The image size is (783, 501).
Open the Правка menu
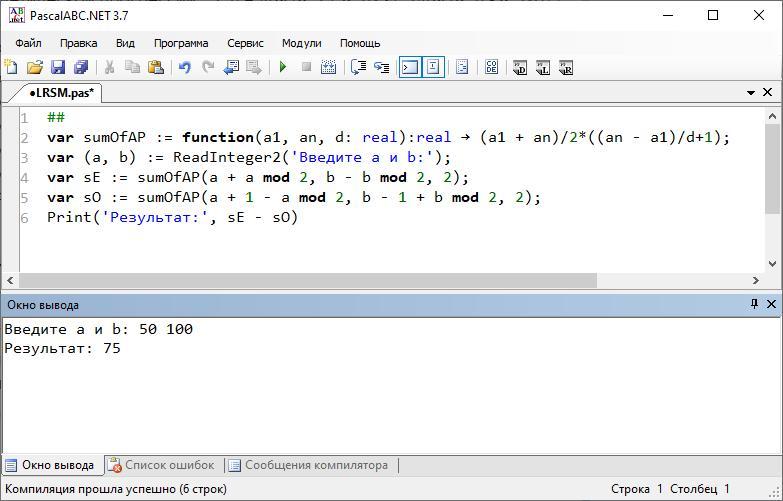tap(78, 43)
